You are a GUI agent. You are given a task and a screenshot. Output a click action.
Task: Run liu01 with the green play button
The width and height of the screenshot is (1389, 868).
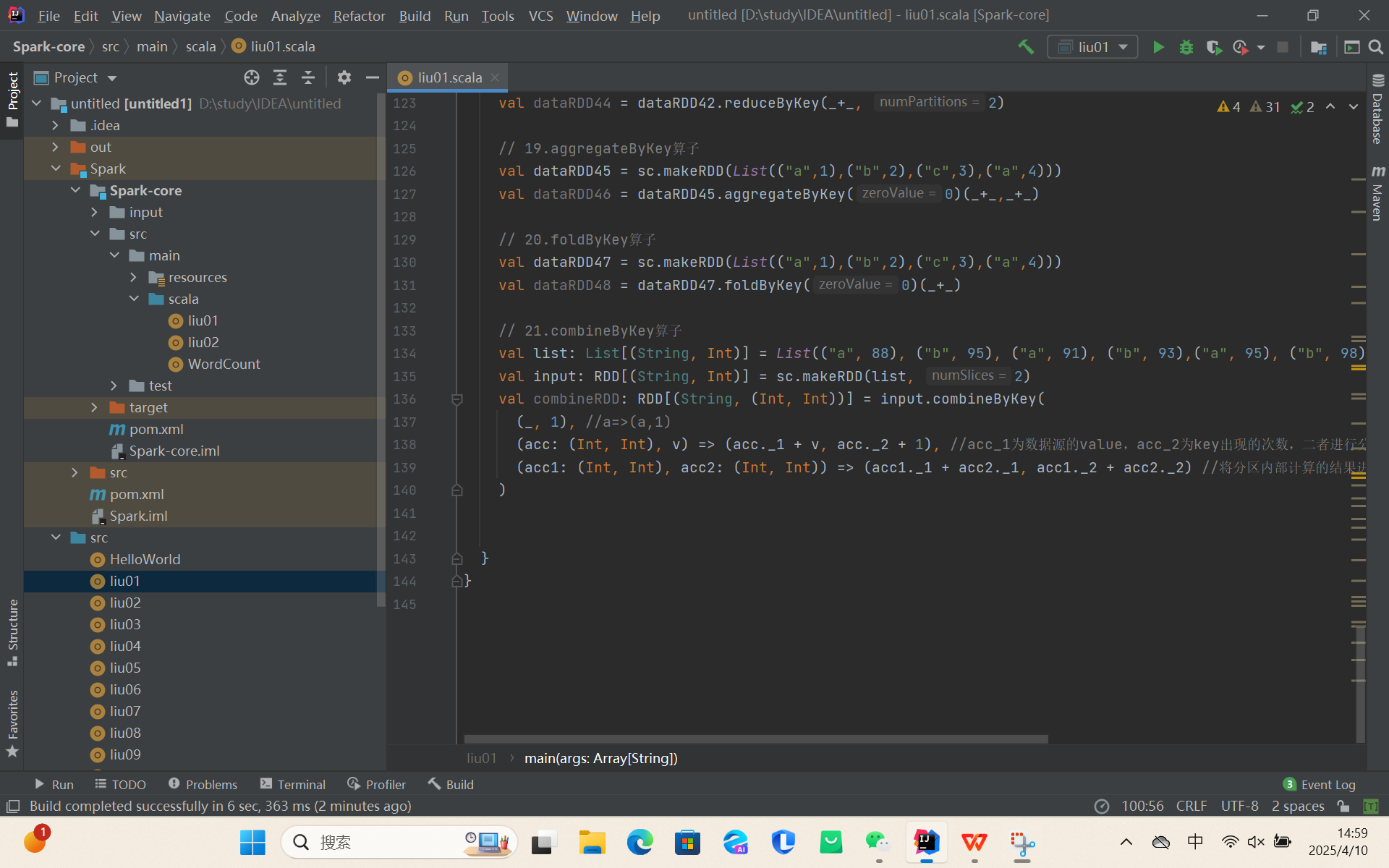tap(1158, 47)
